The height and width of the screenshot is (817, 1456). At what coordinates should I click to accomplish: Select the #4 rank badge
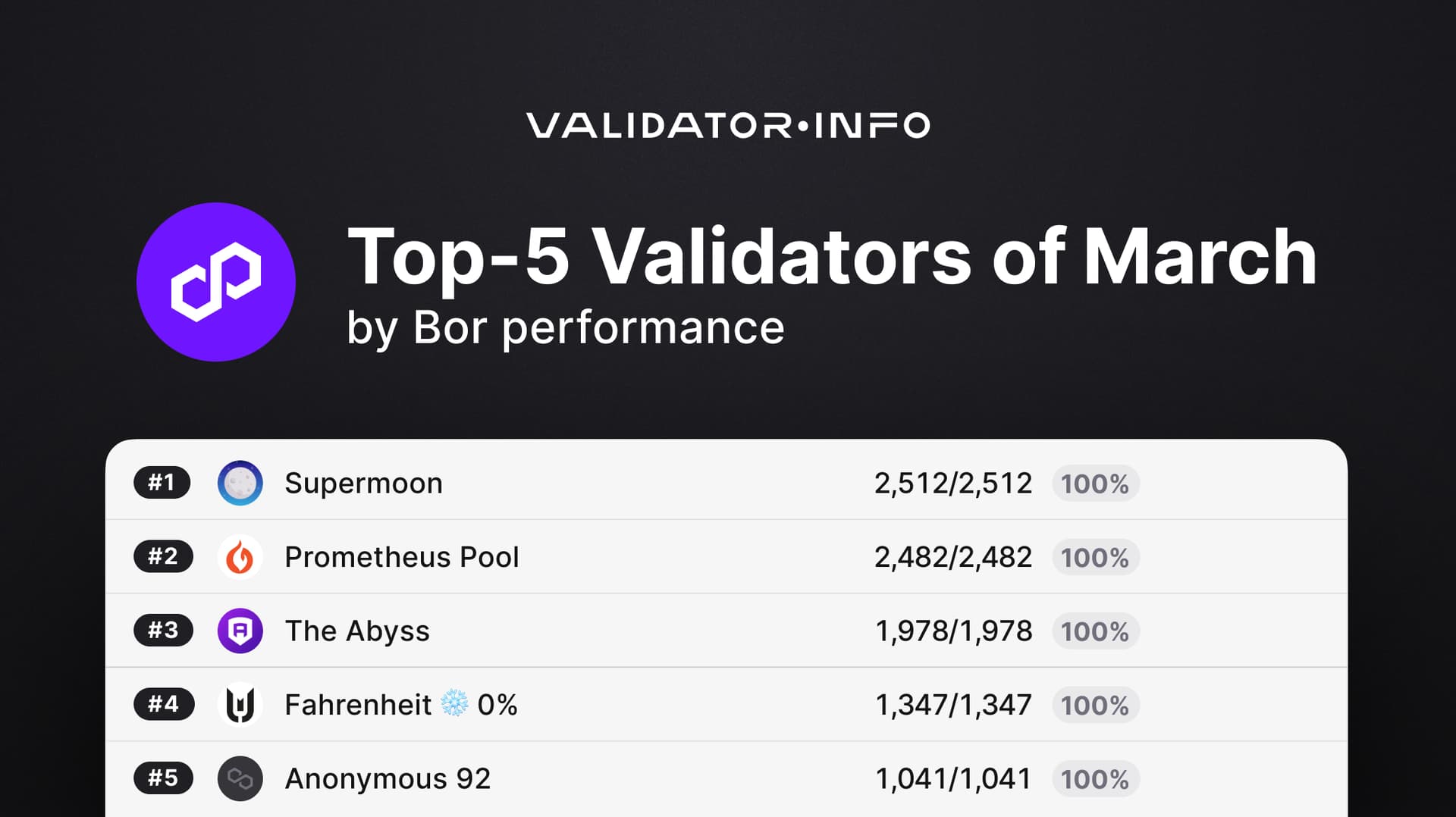pyautogui.click(x=164, y=704)
